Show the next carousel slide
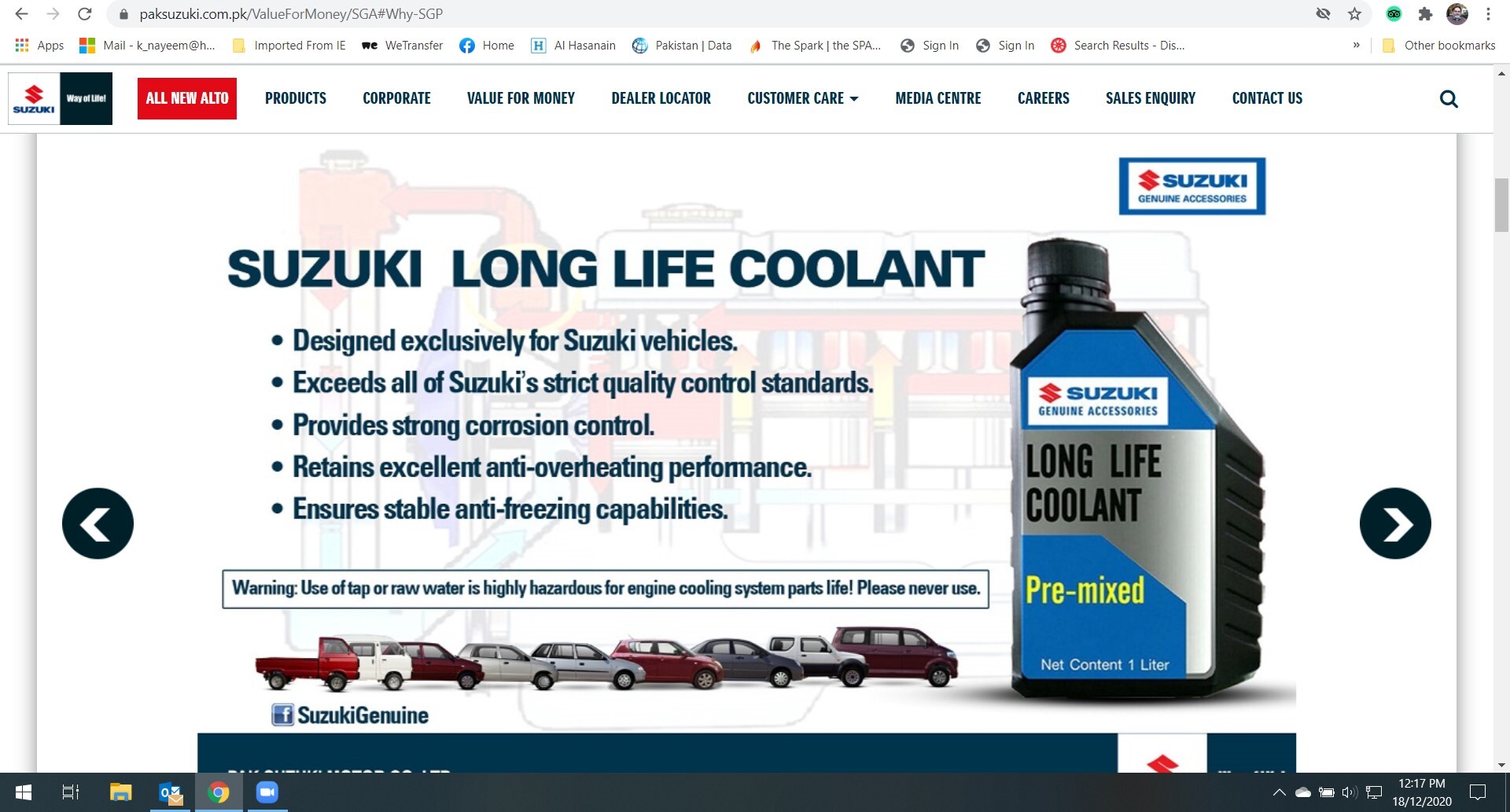1510x812 pixels. pyautogui.click(x=1395, y=524)
